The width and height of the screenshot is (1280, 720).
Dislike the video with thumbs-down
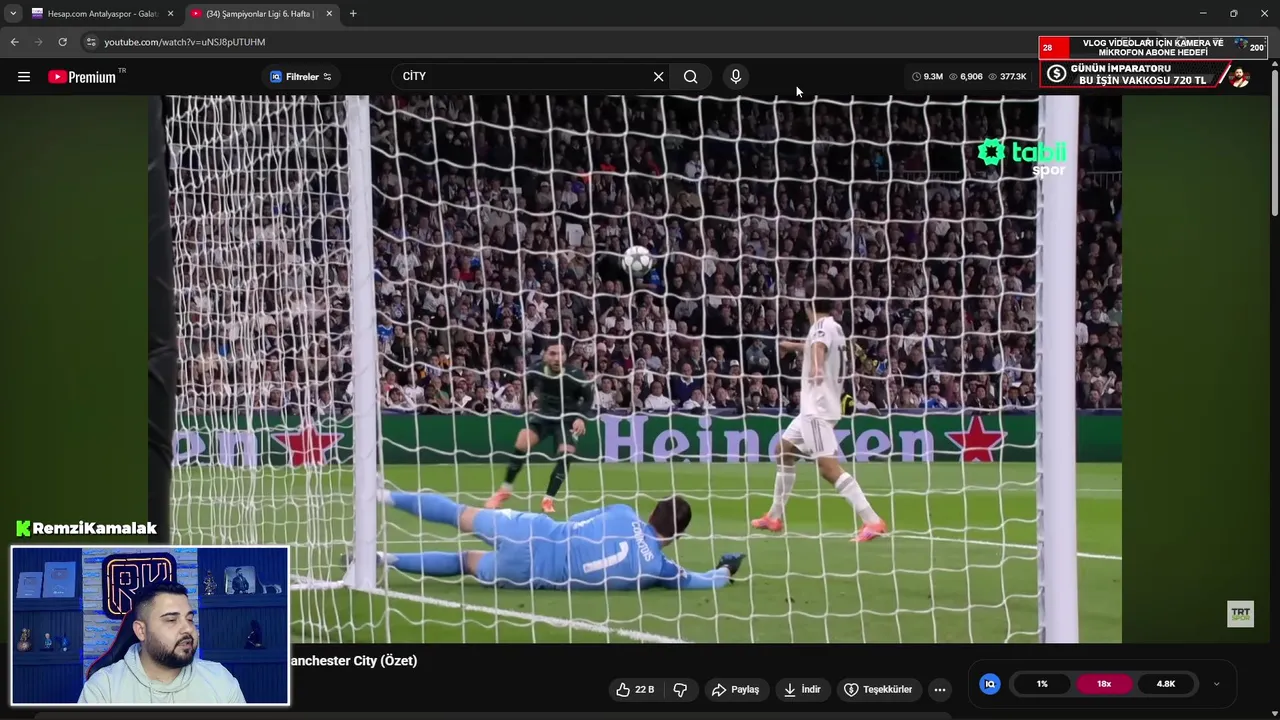tap(680, 690)
